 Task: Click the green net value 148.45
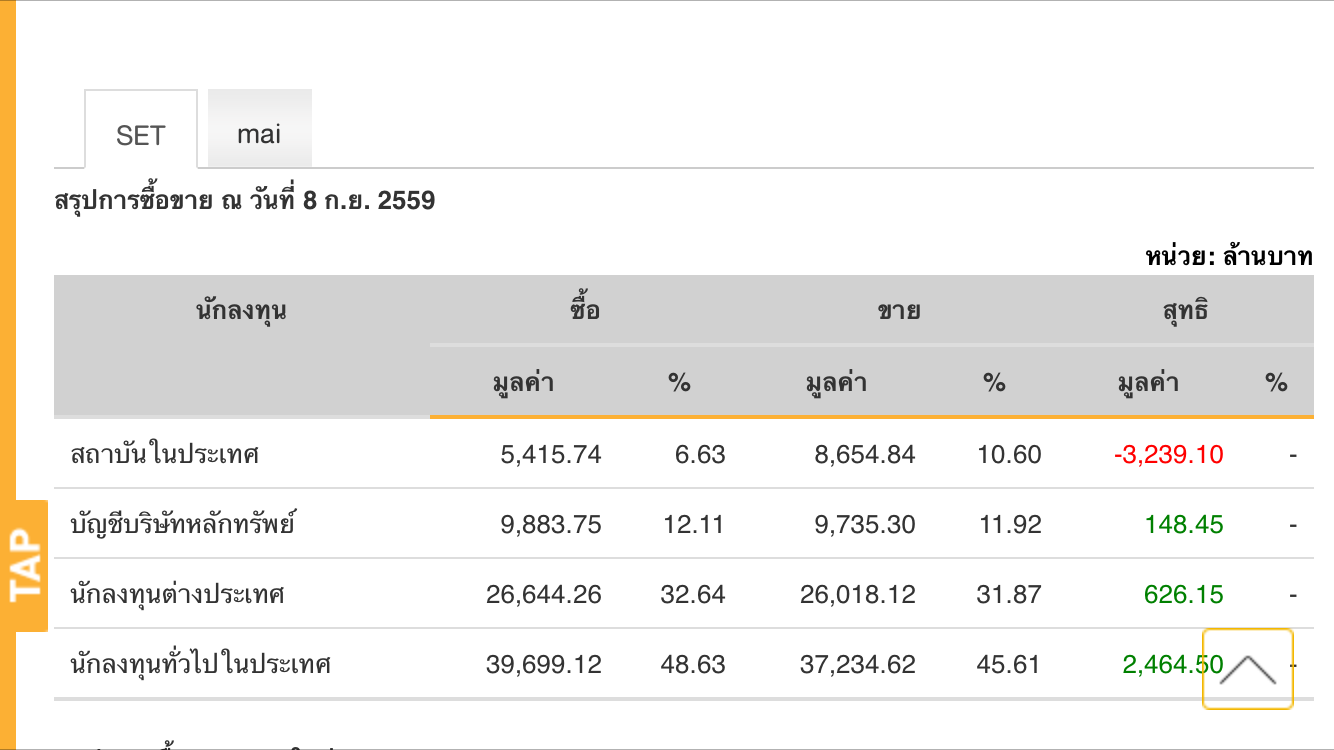click(x=1184, y=524)
